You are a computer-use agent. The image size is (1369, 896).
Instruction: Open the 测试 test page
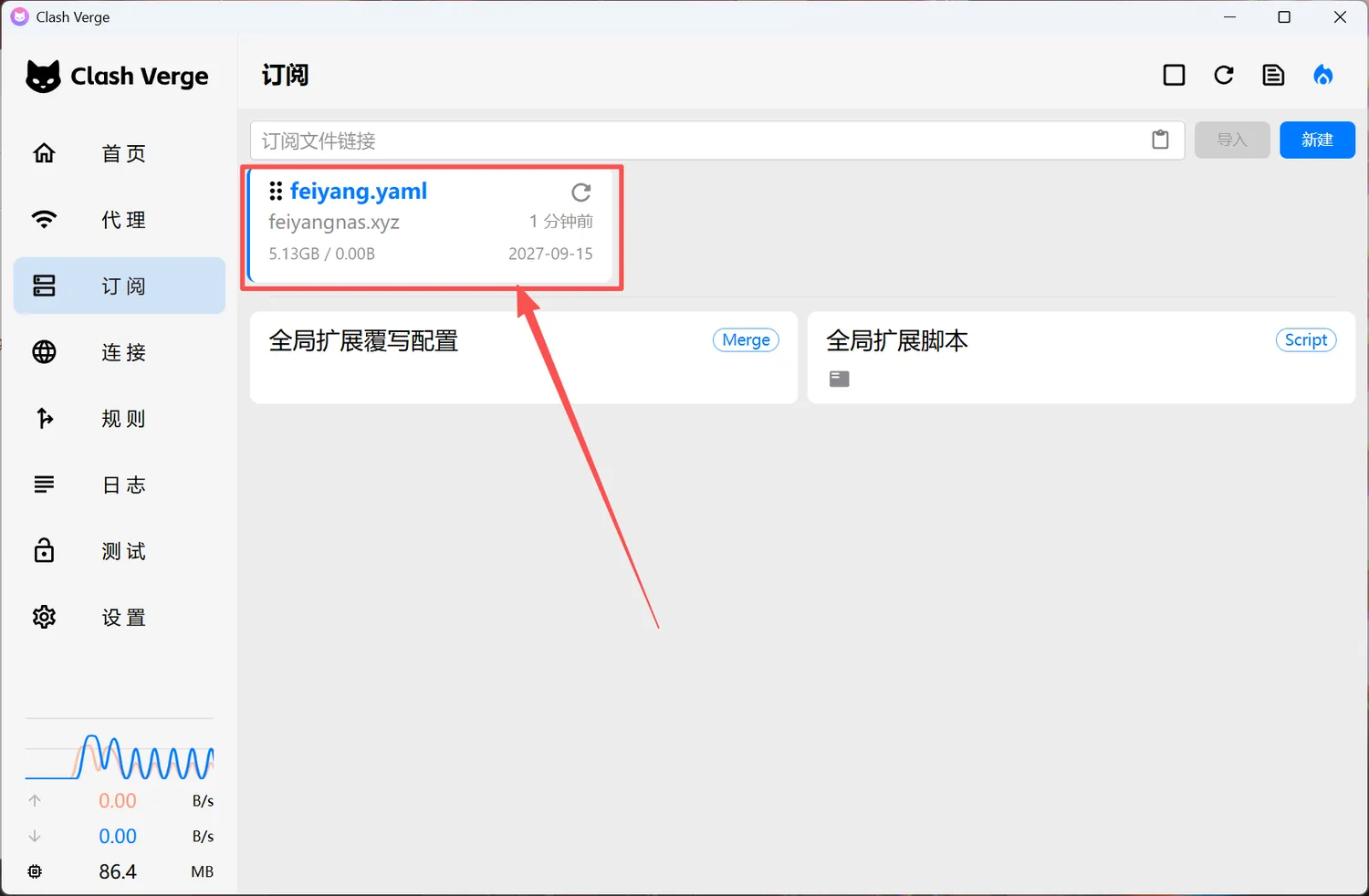(x=120, y=551)
